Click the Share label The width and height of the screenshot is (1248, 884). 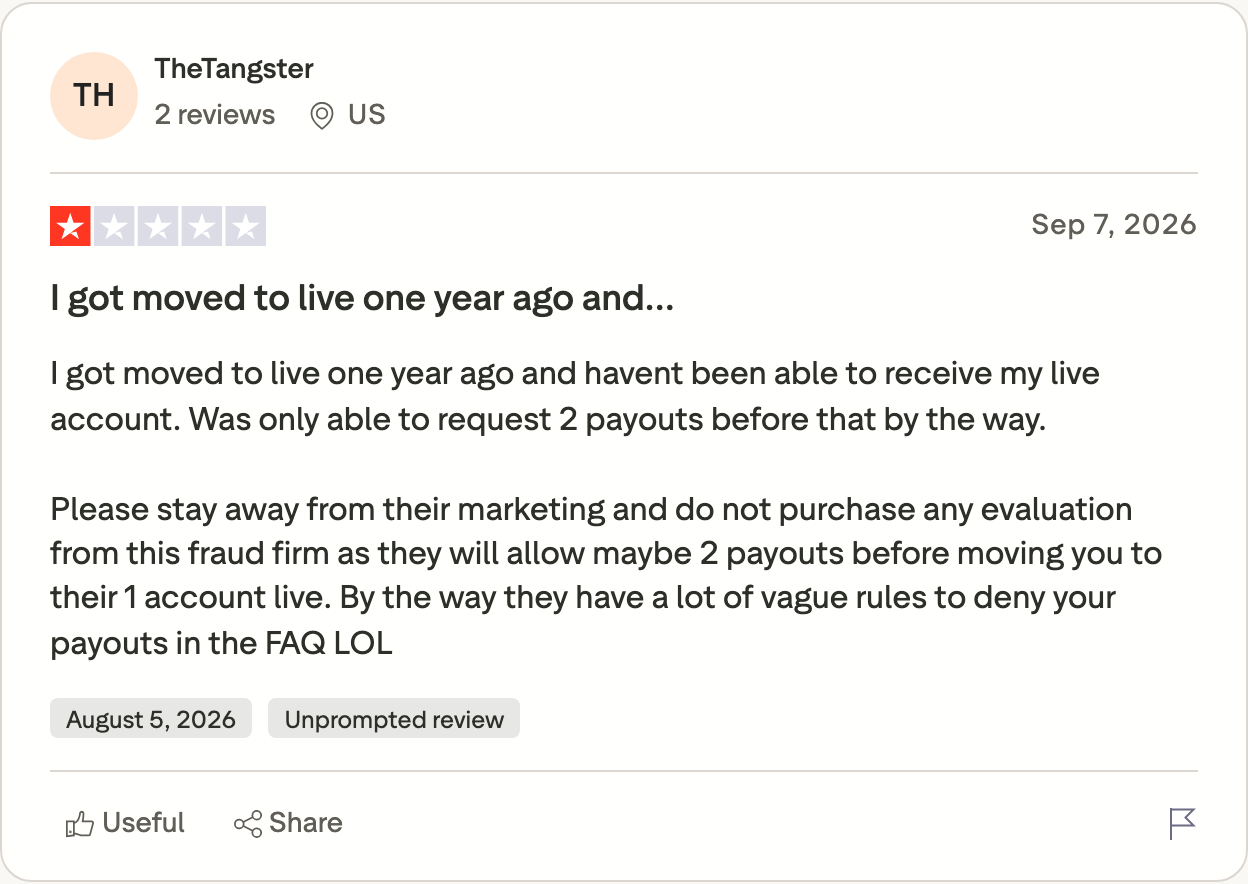tap(306, 823)
